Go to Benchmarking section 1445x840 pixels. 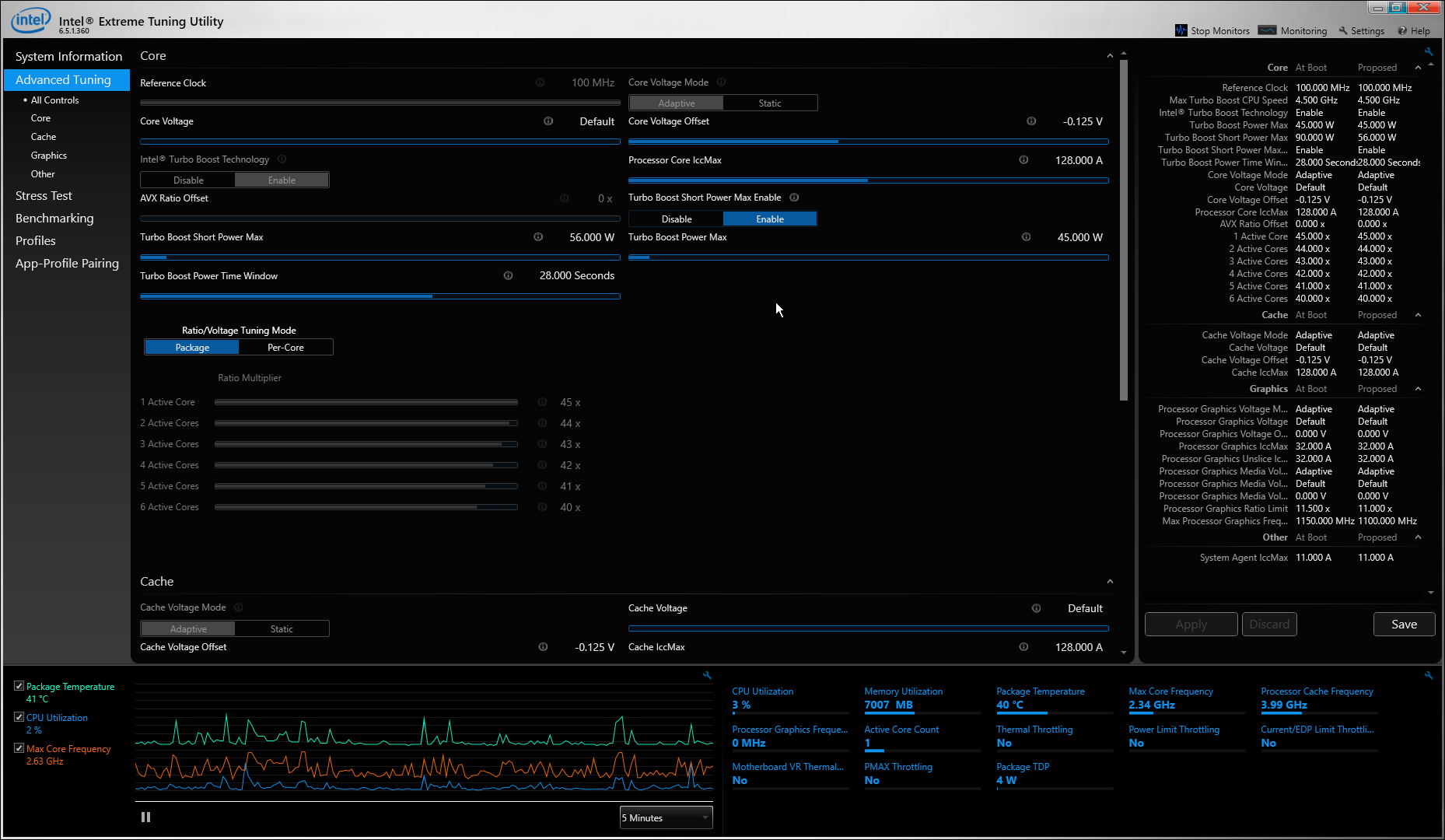(x=54, y=219)
